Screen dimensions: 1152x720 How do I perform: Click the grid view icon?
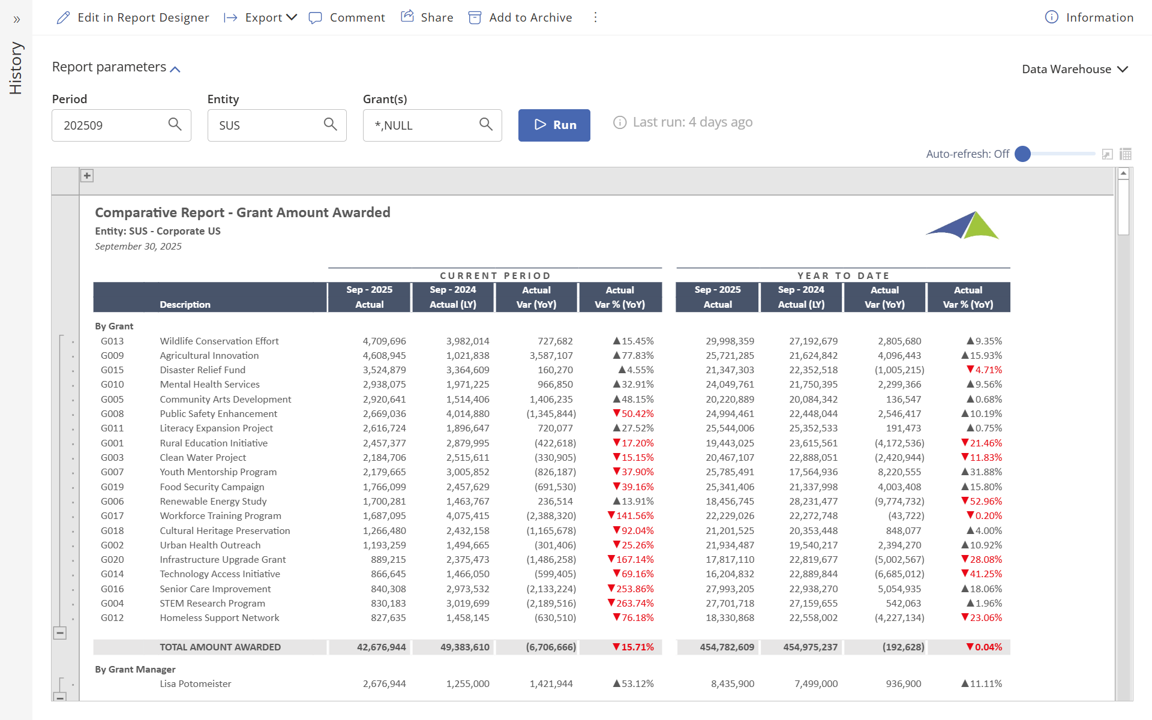(1126, 154)
